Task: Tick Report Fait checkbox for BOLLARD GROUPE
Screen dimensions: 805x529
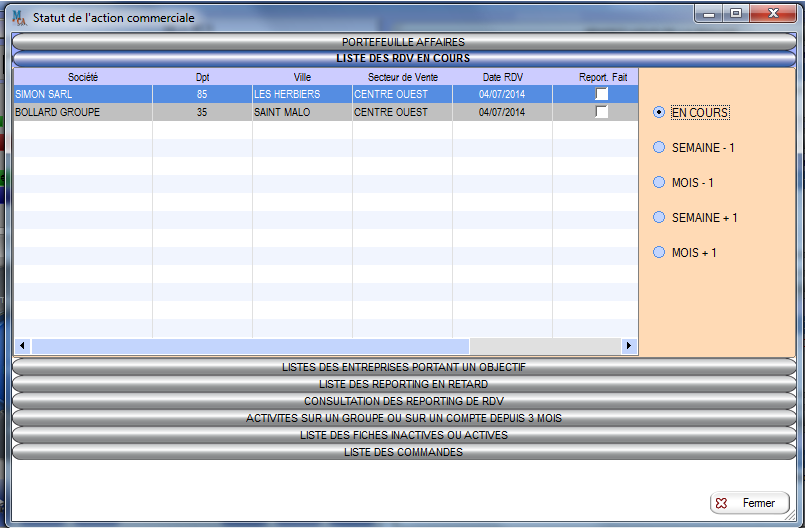Action: click(x=601, y=112)
